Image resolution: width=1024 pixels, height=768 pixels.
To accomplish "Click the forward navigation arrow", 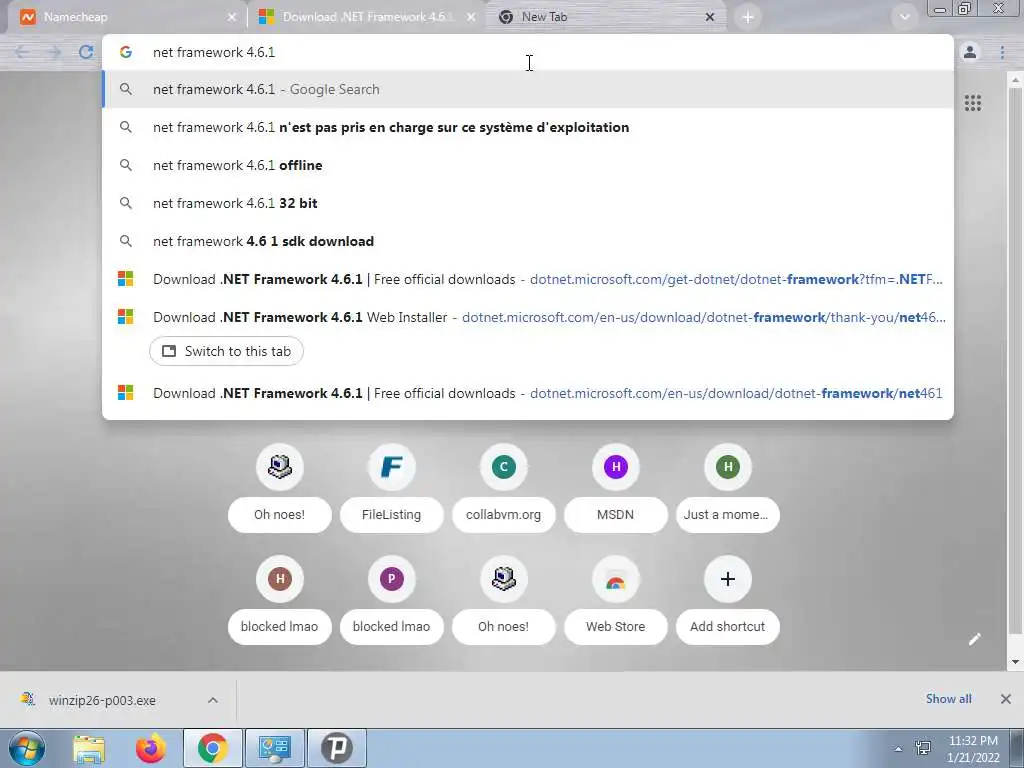I will pyautogui.click(x=54, y=52).
